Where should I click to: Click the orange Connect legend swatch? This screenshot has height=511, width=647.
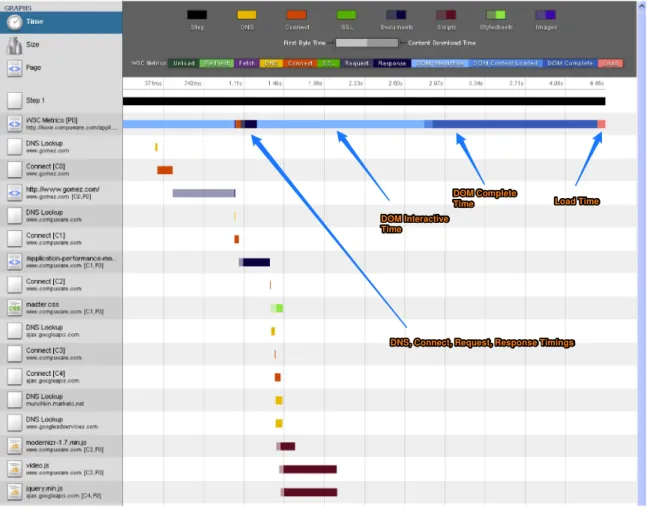[x=297, y=15]
